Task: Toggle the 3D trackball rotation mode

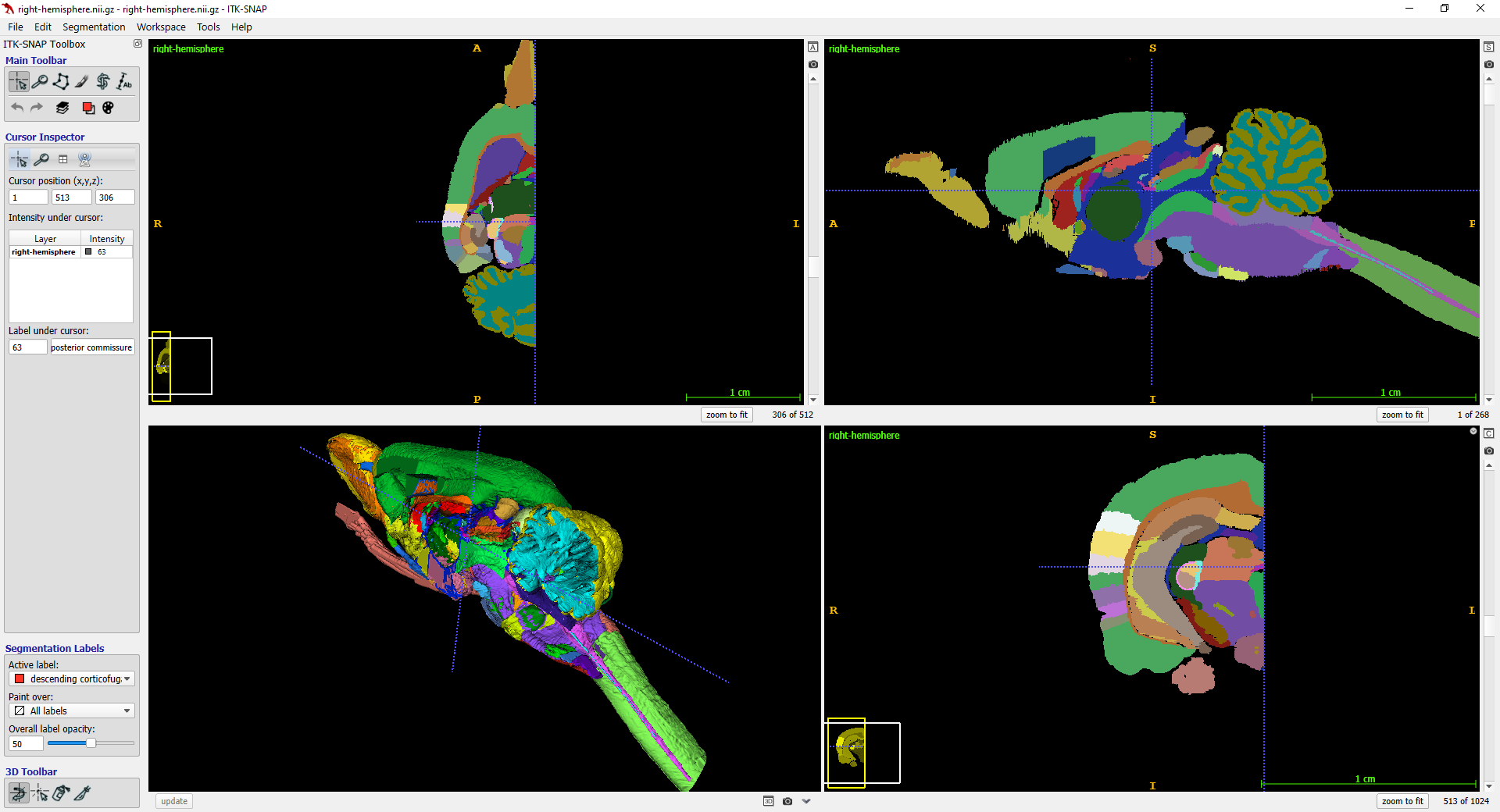Action: click(x=19, y=793)
